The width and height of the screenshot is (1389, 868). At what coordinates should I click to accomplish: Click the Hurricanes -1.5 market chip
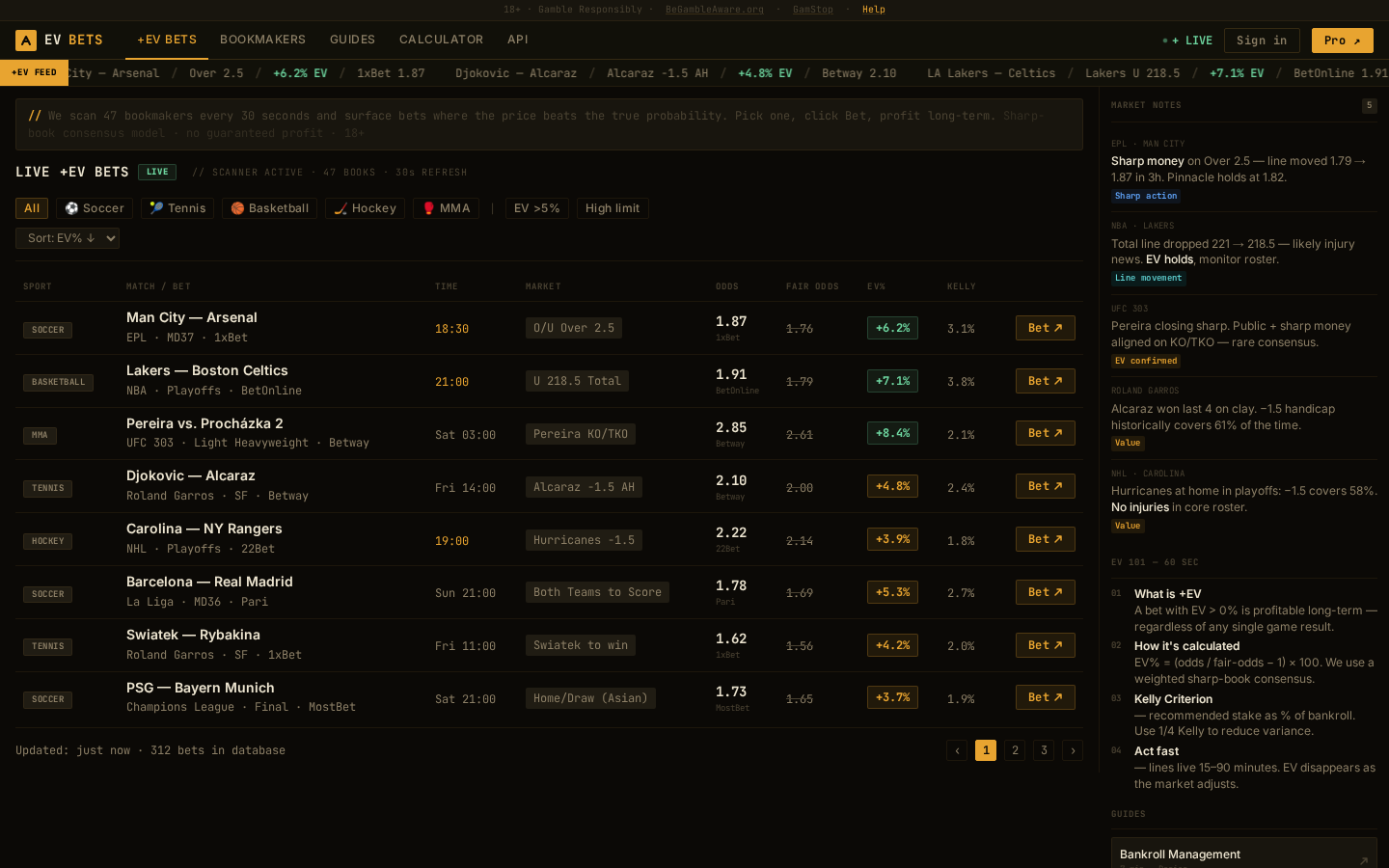[584, 540]
